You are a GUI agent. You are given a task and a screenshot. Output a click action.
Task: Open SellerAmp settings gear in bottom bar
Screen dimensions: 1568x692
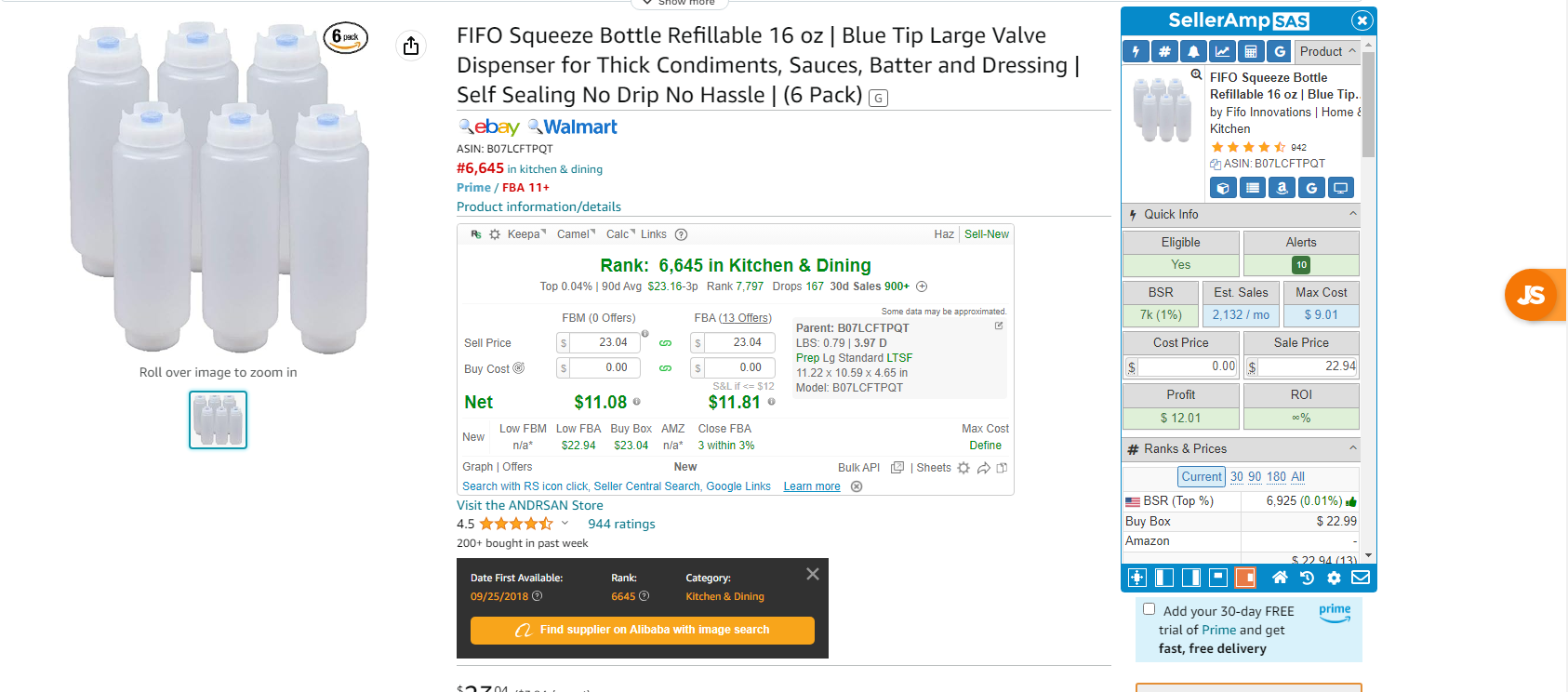(1334, 578)
